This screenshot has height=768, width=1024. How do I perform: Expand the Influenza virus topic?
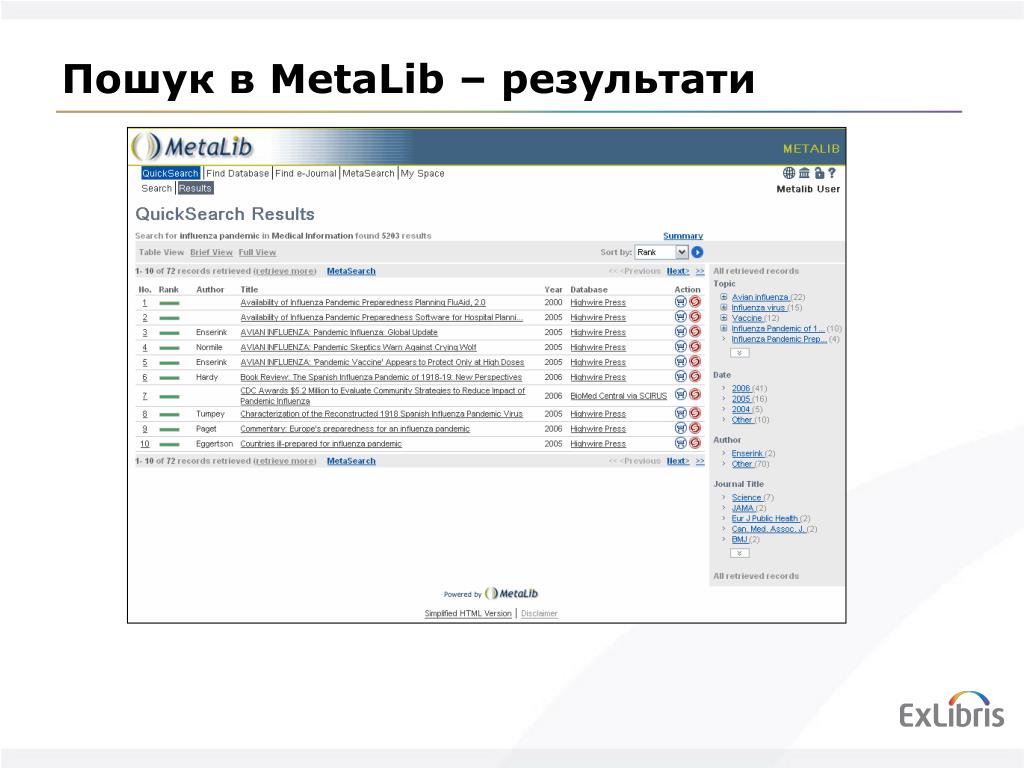pos(724,308)
